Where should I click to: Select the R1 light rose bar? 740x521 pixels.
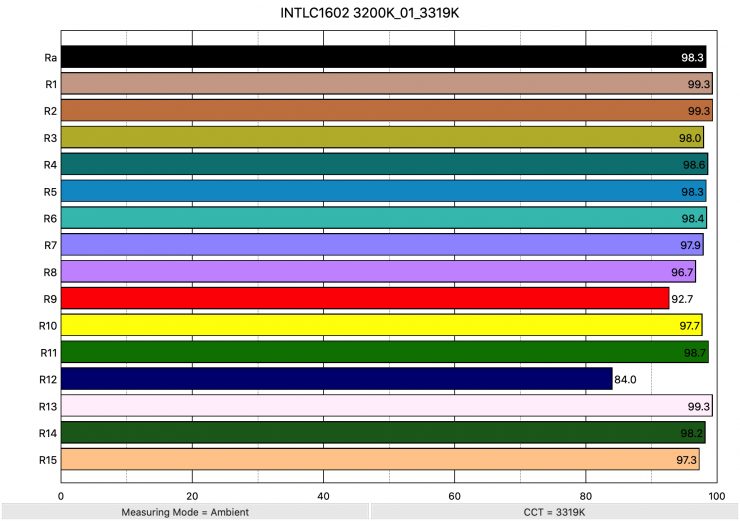pos(386,84)
